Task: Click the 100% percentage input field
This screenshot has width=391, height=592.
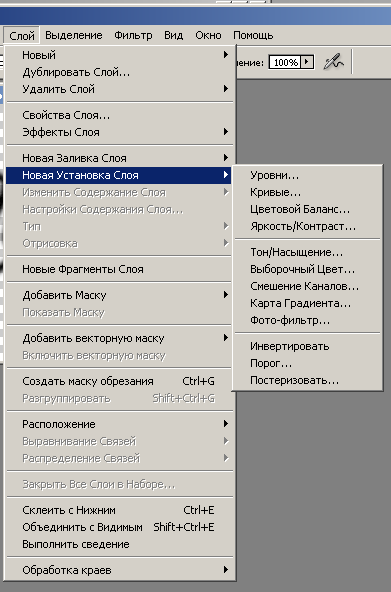Action: coord(285,62)
